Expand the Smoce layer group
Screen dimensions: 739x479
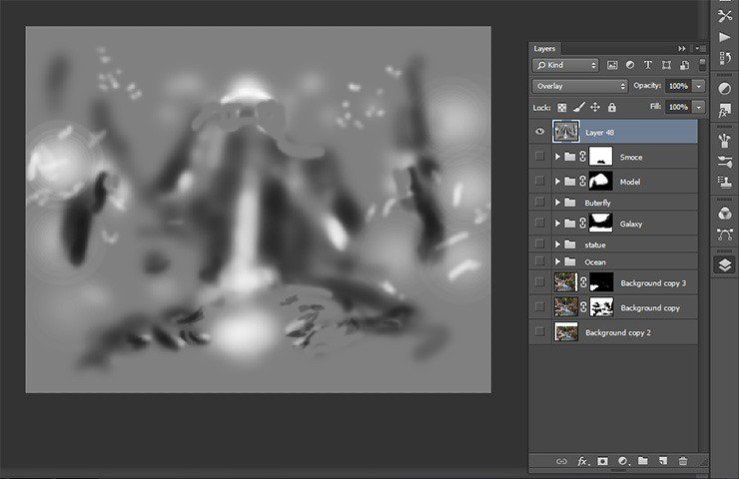558,157
